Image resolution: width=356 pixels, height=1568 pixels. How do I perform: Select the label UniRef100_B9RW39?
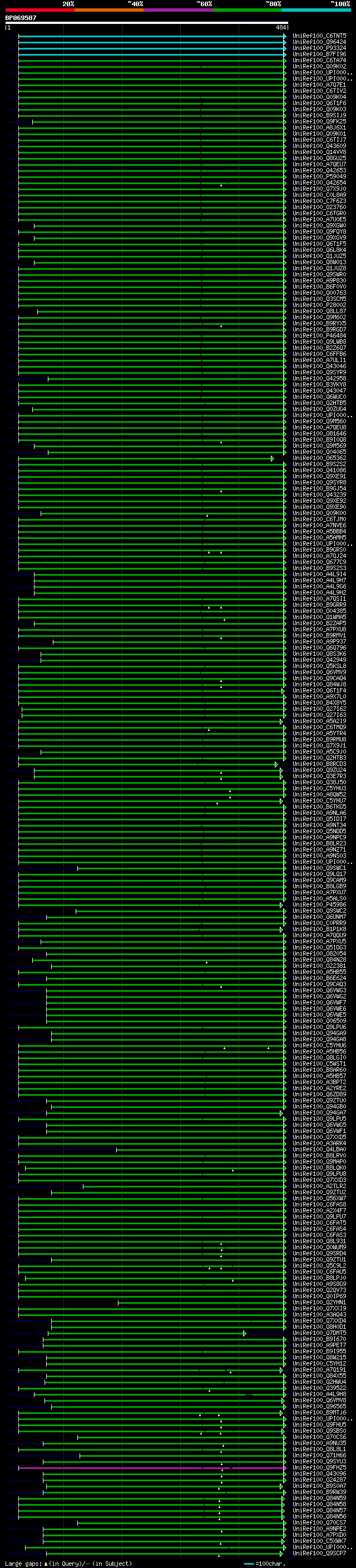click(x=319, y=1492)
